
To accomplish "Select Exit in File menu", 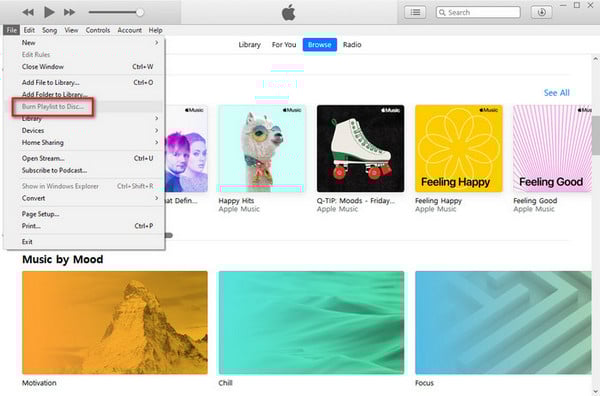I will click(85, 242).
